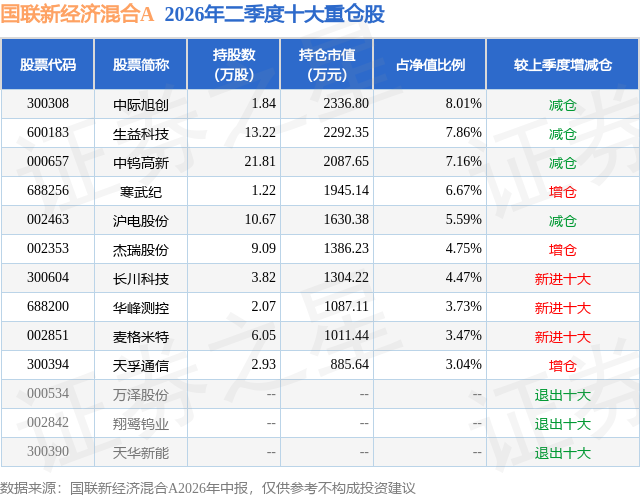Click the 国联新经济混合A title text
The height and width of the screenshot is (497, 640).
tap(77, 14)
